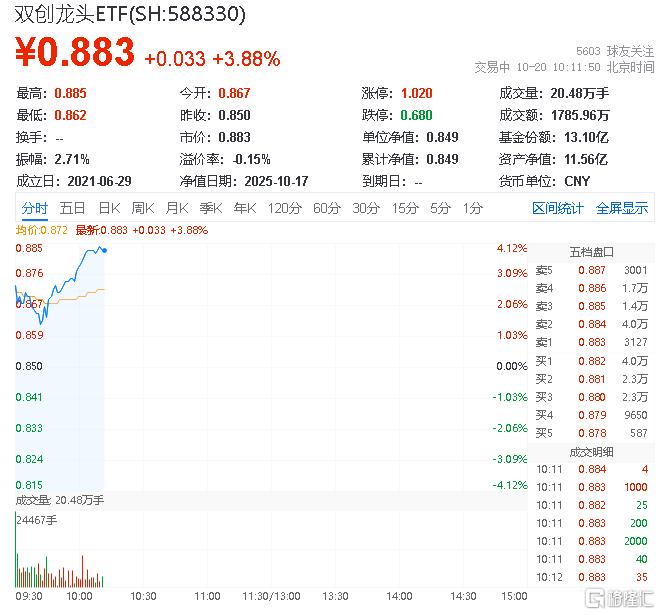Show the 月K monthly chart
This screenshot has height=615, width=660.
(x=177, y=208)
